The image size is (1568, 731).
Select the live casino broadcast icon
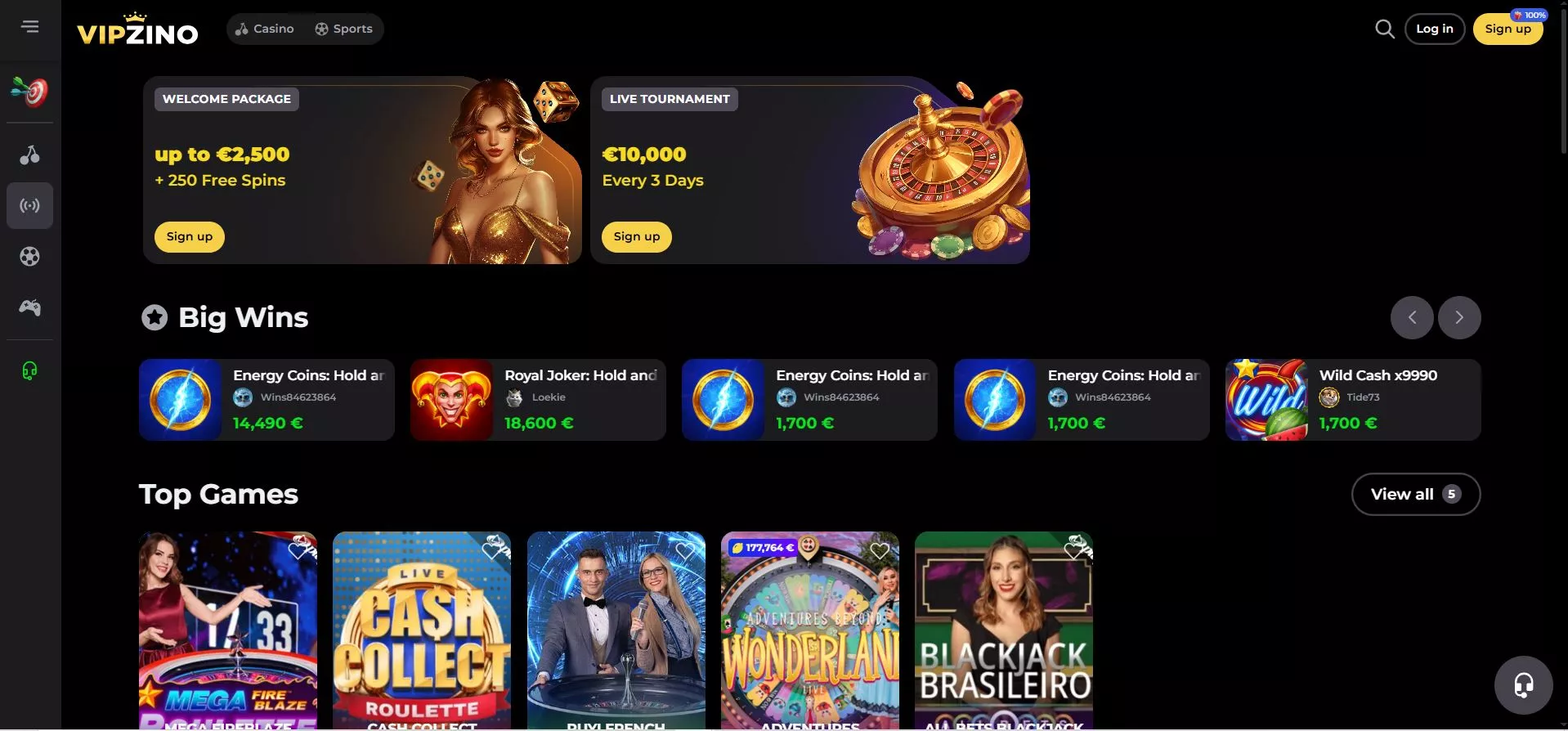(x=30, y=205)
